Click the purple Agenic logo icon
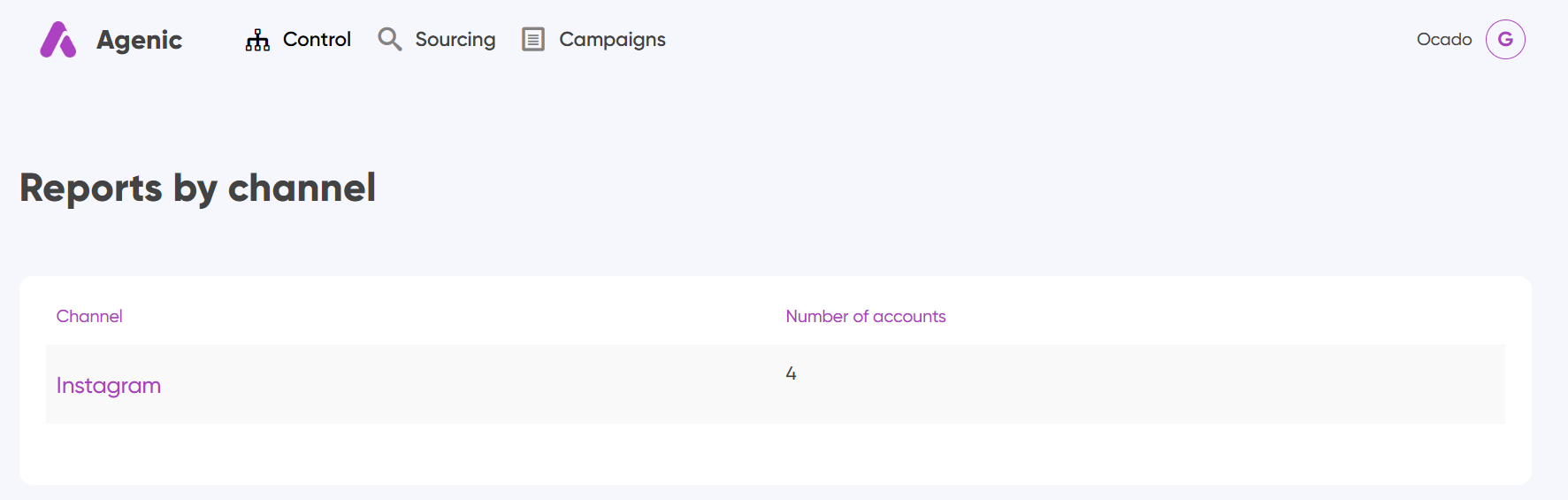This screenshot has height=500, width=1568. [58, 40]
